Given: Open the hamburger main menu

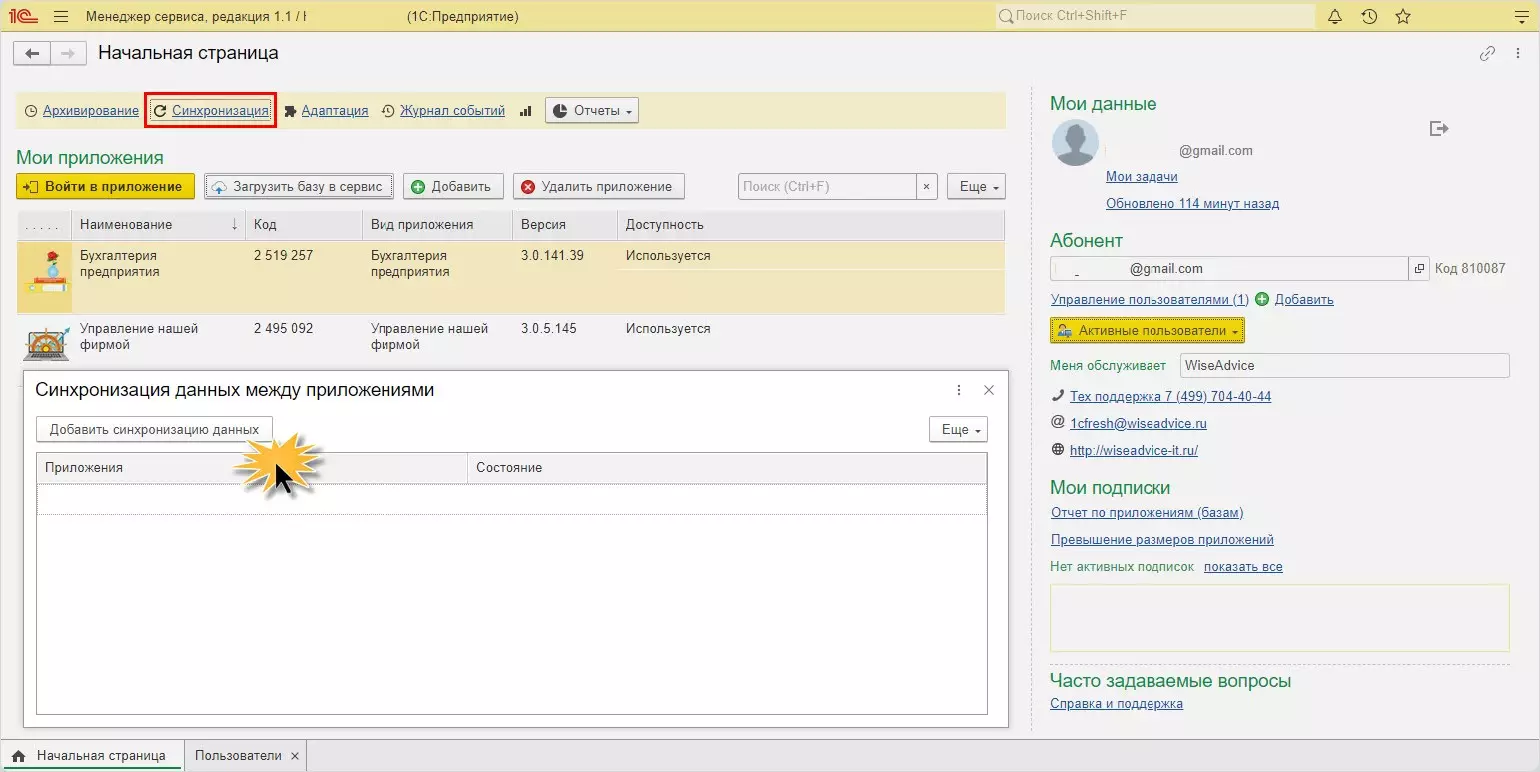Looking at the screenshot, I should coord(61,17).
